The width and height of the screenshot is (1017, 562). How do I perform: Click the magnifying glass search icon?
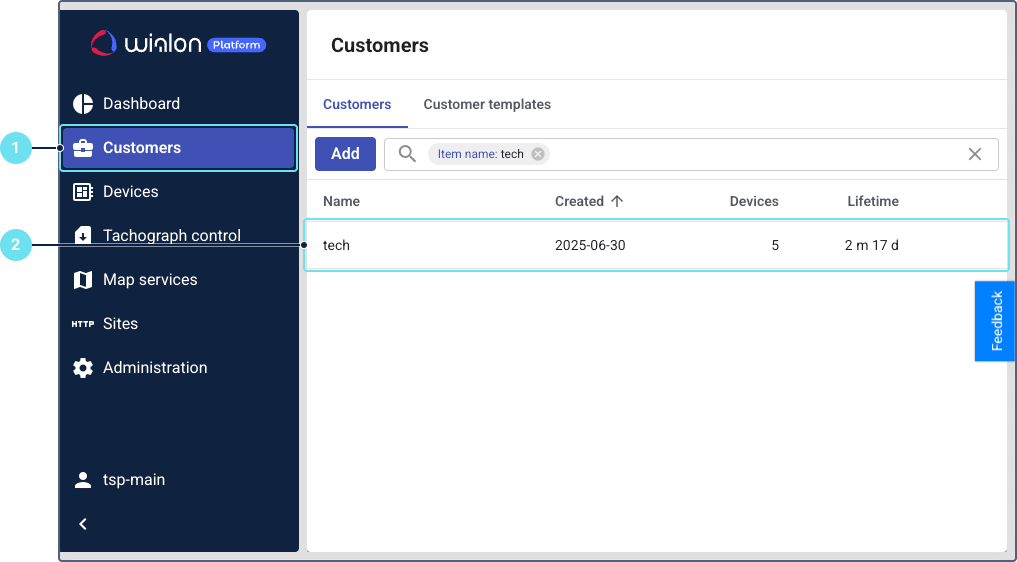click(x=407, y=154)
